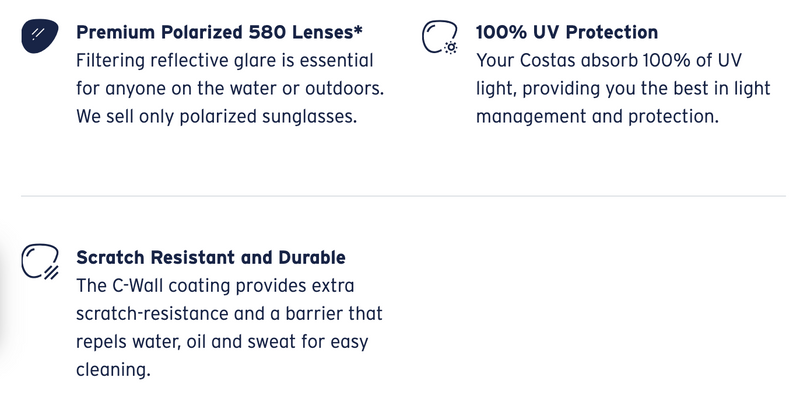
Task: Click the word 'cleaning.' in the last line
Action: point(113,370)
